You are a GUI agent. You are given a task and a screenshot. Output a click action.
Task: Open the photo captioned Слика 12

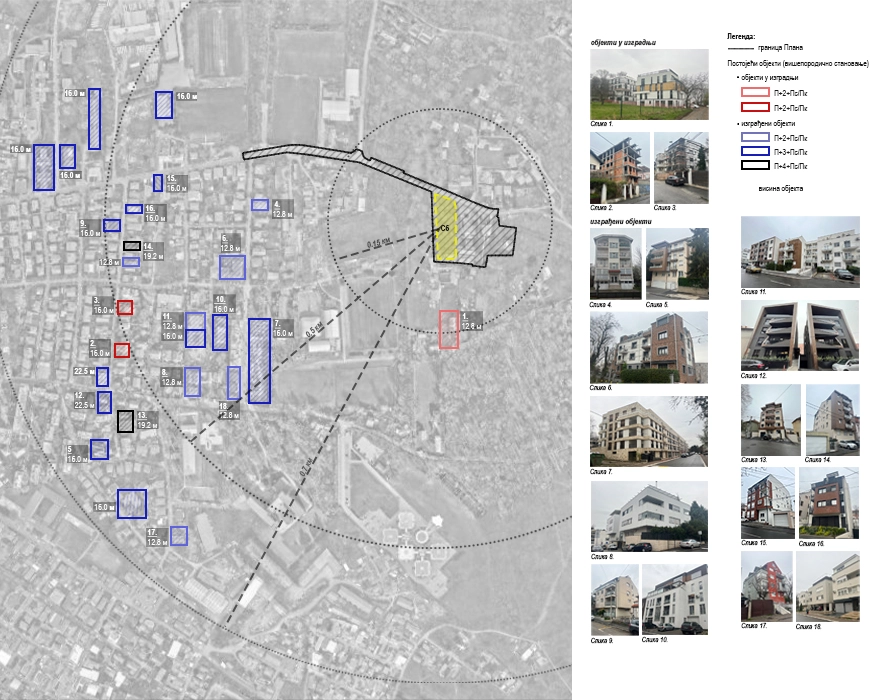click(x=800, y=336)
